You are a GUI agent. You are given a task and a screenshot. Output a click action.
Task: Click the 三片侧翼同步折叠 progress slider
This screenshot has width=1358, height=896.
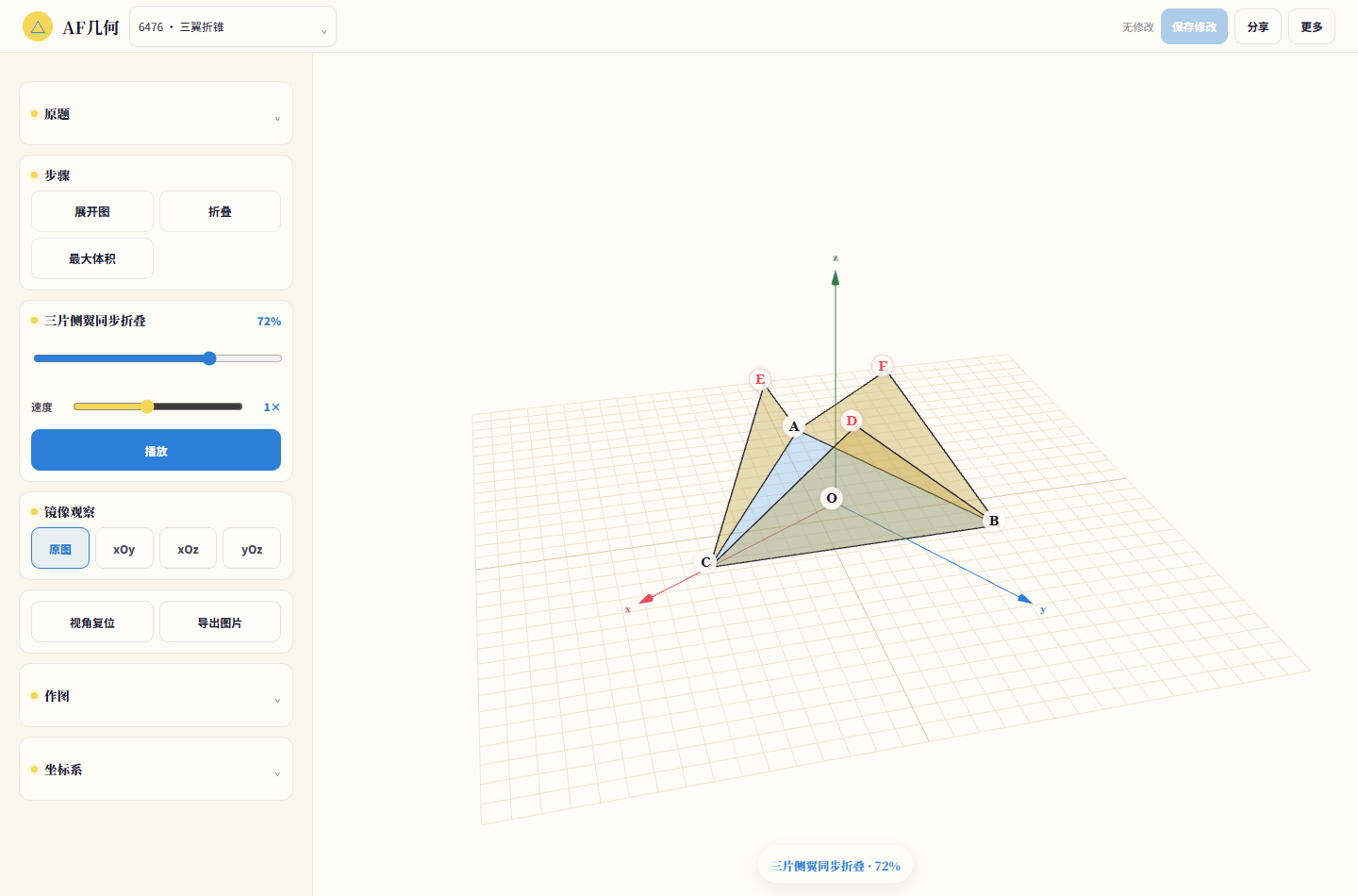(157, 358)
